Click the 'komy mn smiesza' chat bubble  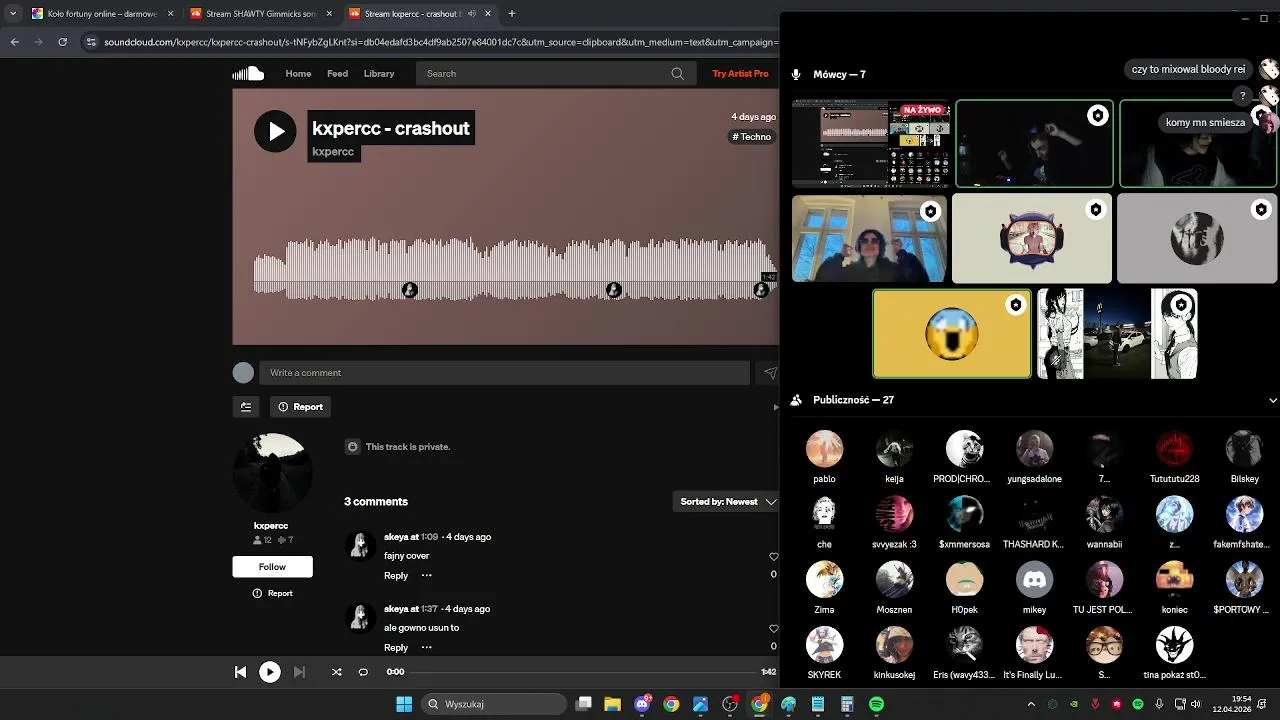[1205, 122]
